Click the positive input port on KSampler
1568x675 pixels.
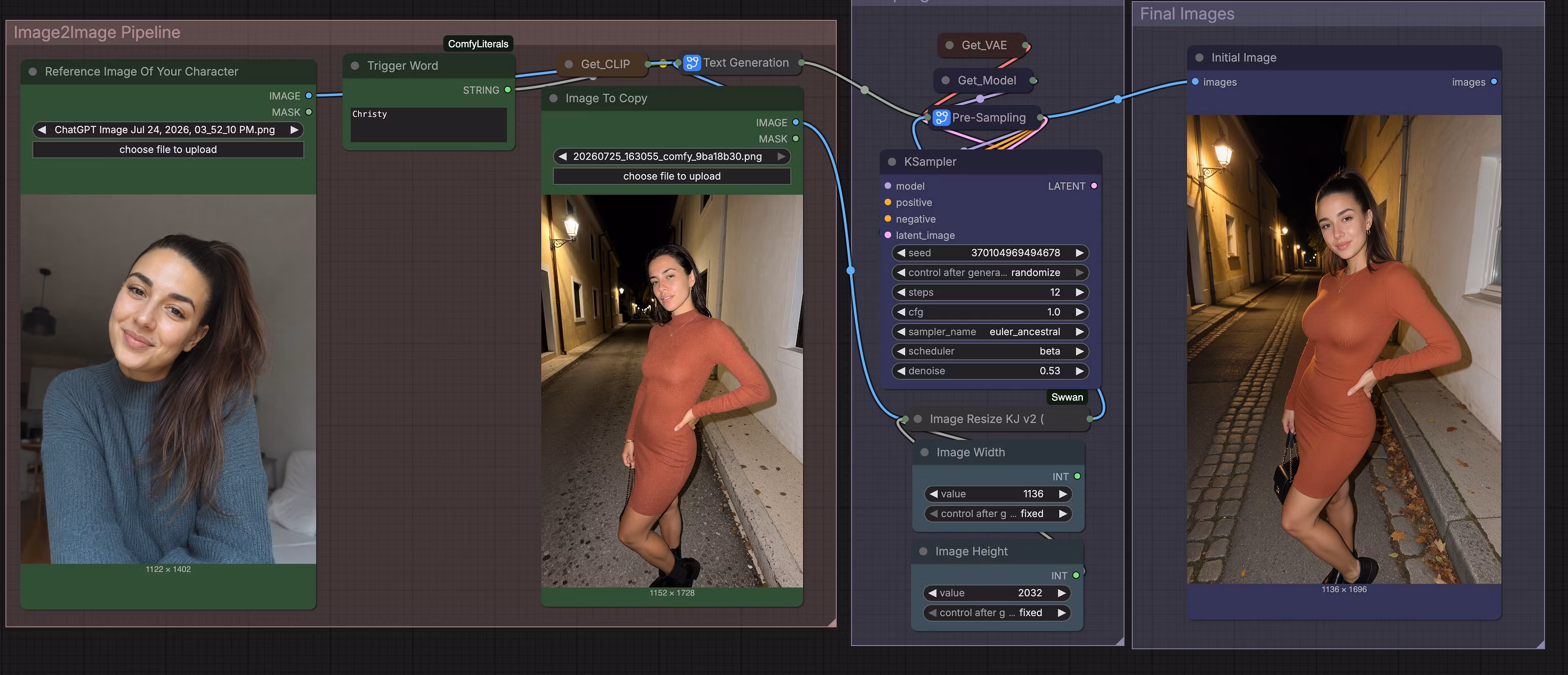(x=887, y=202)
